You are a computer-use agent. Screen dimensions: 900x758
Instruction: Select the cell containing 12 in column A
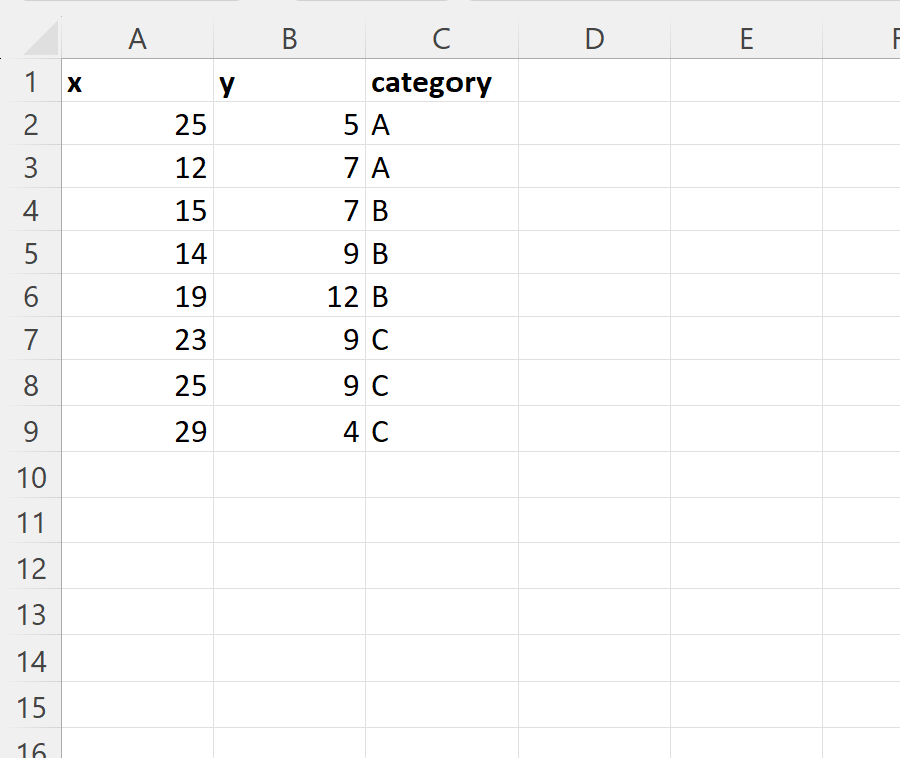pyautogui.click(x=137, y=168)
